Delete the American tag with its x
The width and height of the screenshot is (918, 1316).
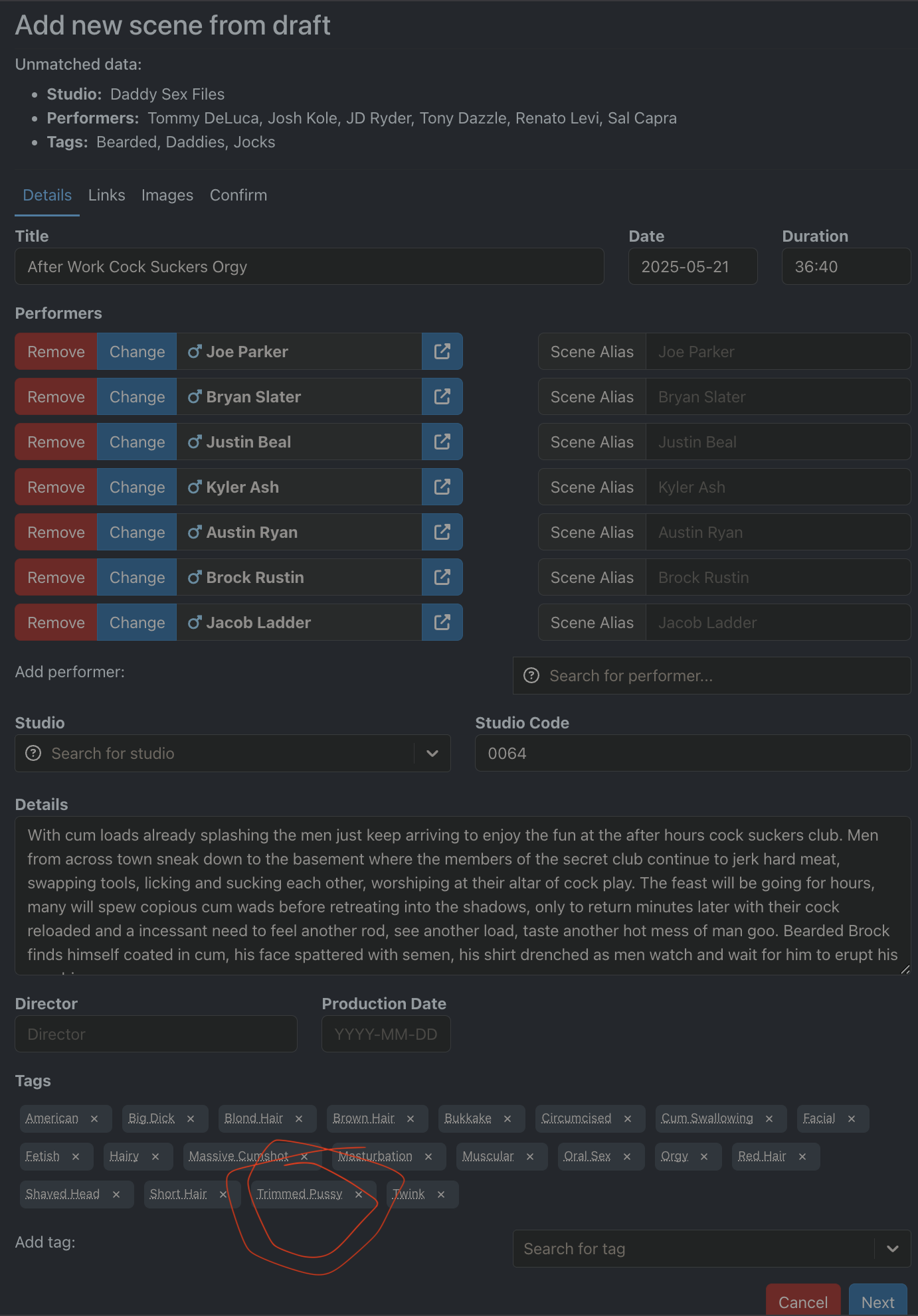[x=94, y=1119]
